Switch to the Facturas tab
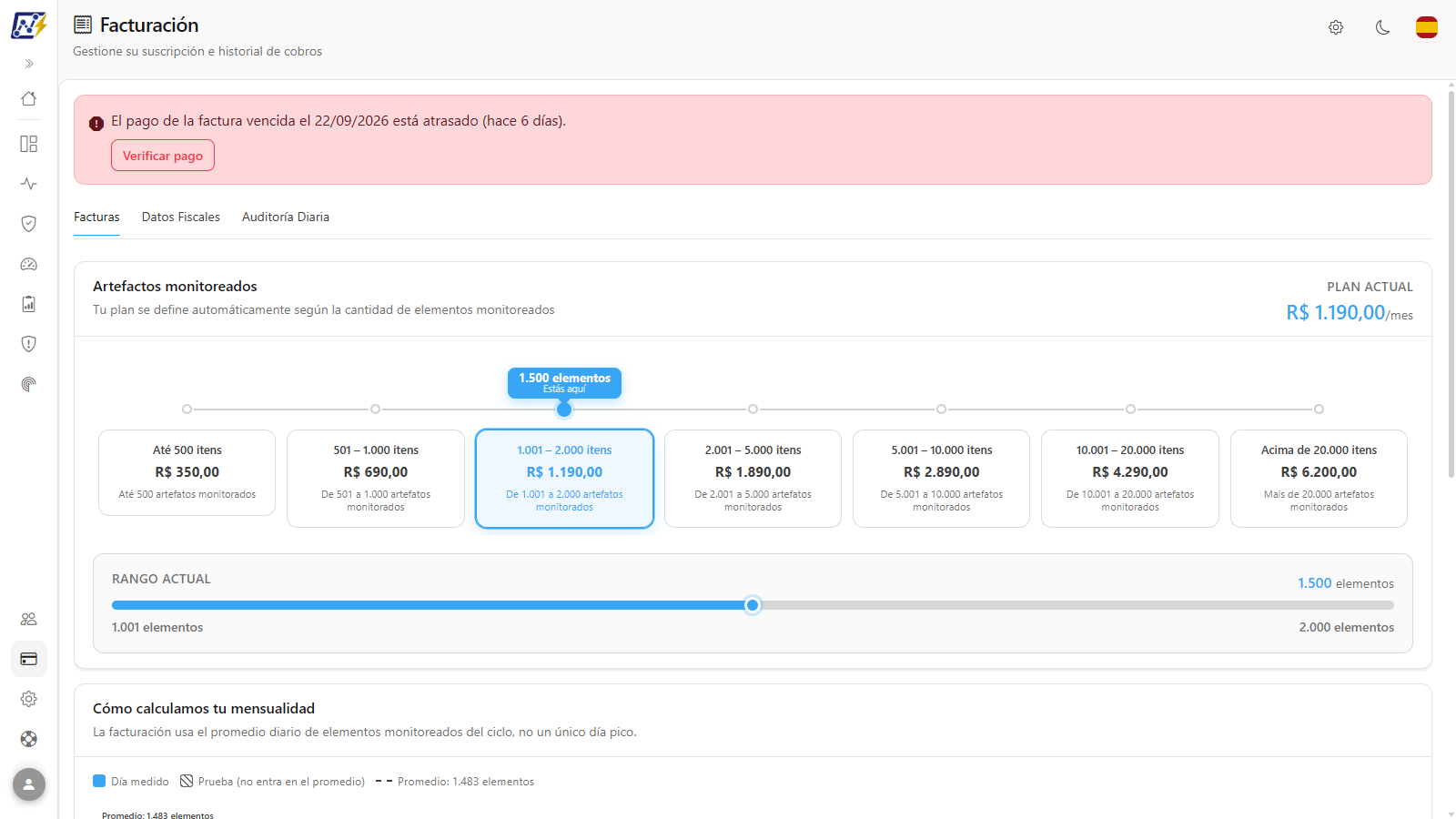Image resolution: width=1456 pixels, height=819 pixels. coord(96,217)
